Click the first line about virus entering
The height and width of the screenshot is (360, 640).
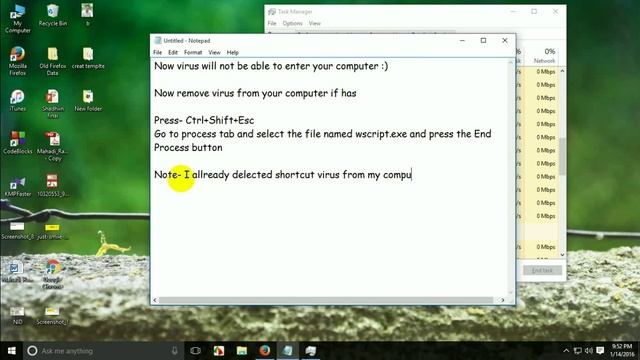click(271, 66)
